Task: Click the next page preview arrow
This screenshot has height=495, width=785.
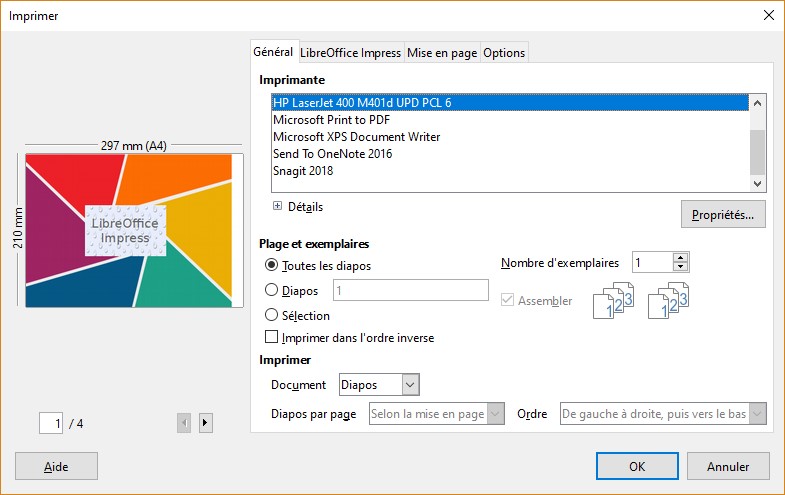Action: point(205,423)
